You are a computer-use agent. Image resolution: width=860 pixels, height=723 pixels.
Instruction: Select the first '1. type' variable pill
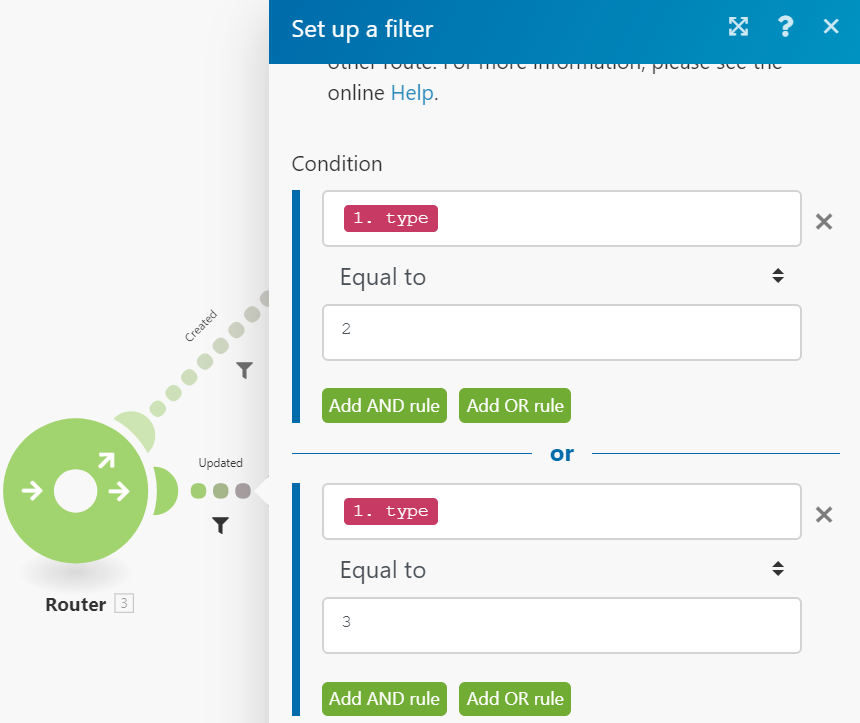pyautogui.click(x=391, y=218)
